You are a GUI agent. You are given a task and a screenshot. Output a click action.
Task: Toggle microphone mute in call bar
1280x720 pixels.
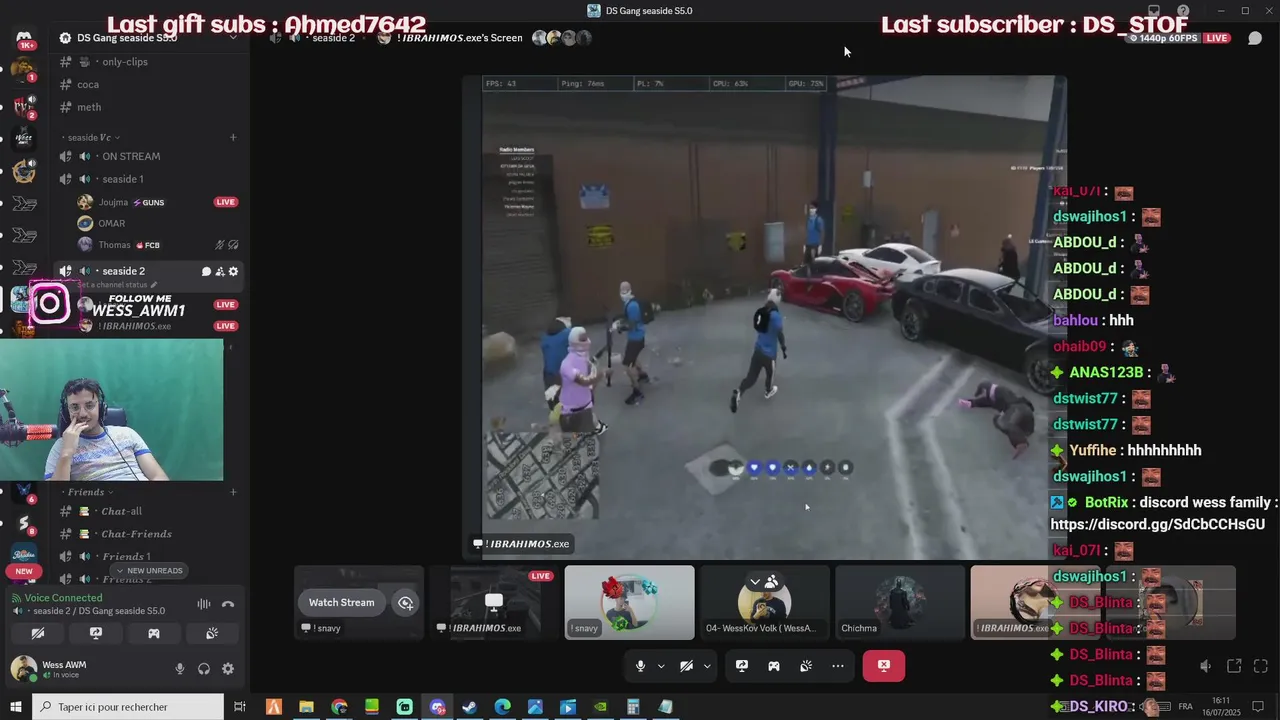coord(641,666)
